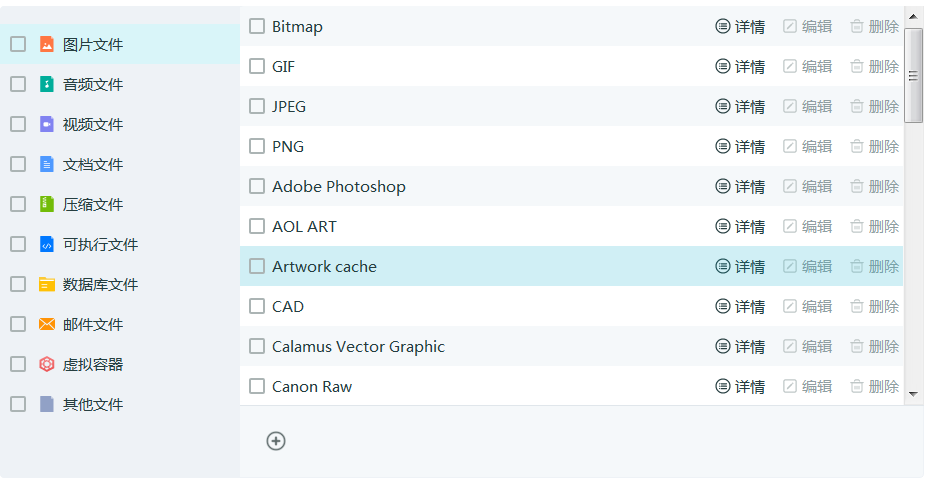Viewport: 926px width, 481px height.
Task: Check the Adobe Photoshop row checkbox
Action: click(257, 186)
